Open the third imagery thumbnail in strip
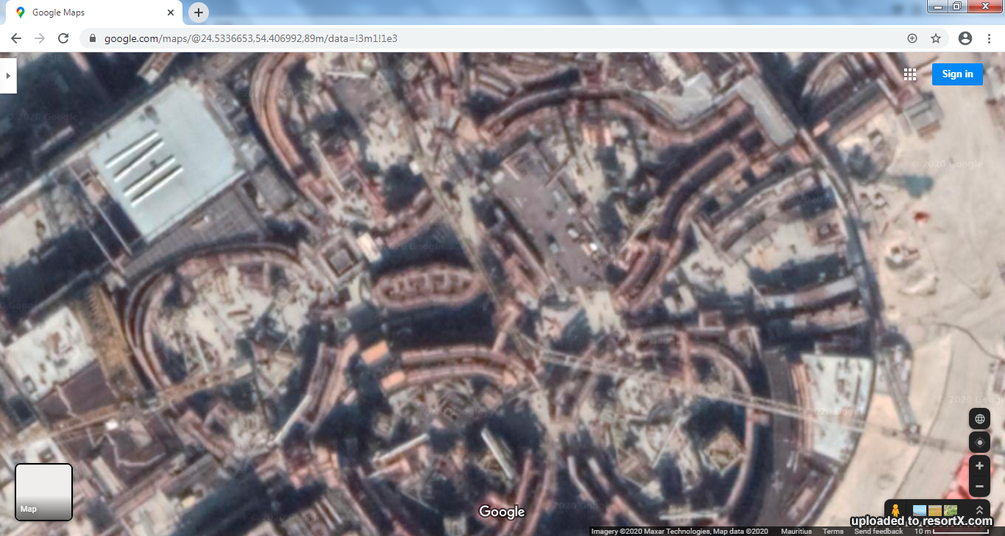The image size is (1005, 536). (951, 511)
